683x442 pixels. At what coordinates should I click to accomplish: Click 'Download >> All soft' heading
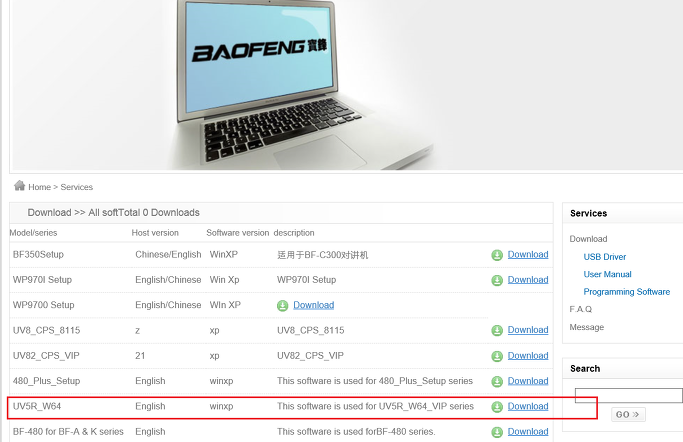pos(114,213)
